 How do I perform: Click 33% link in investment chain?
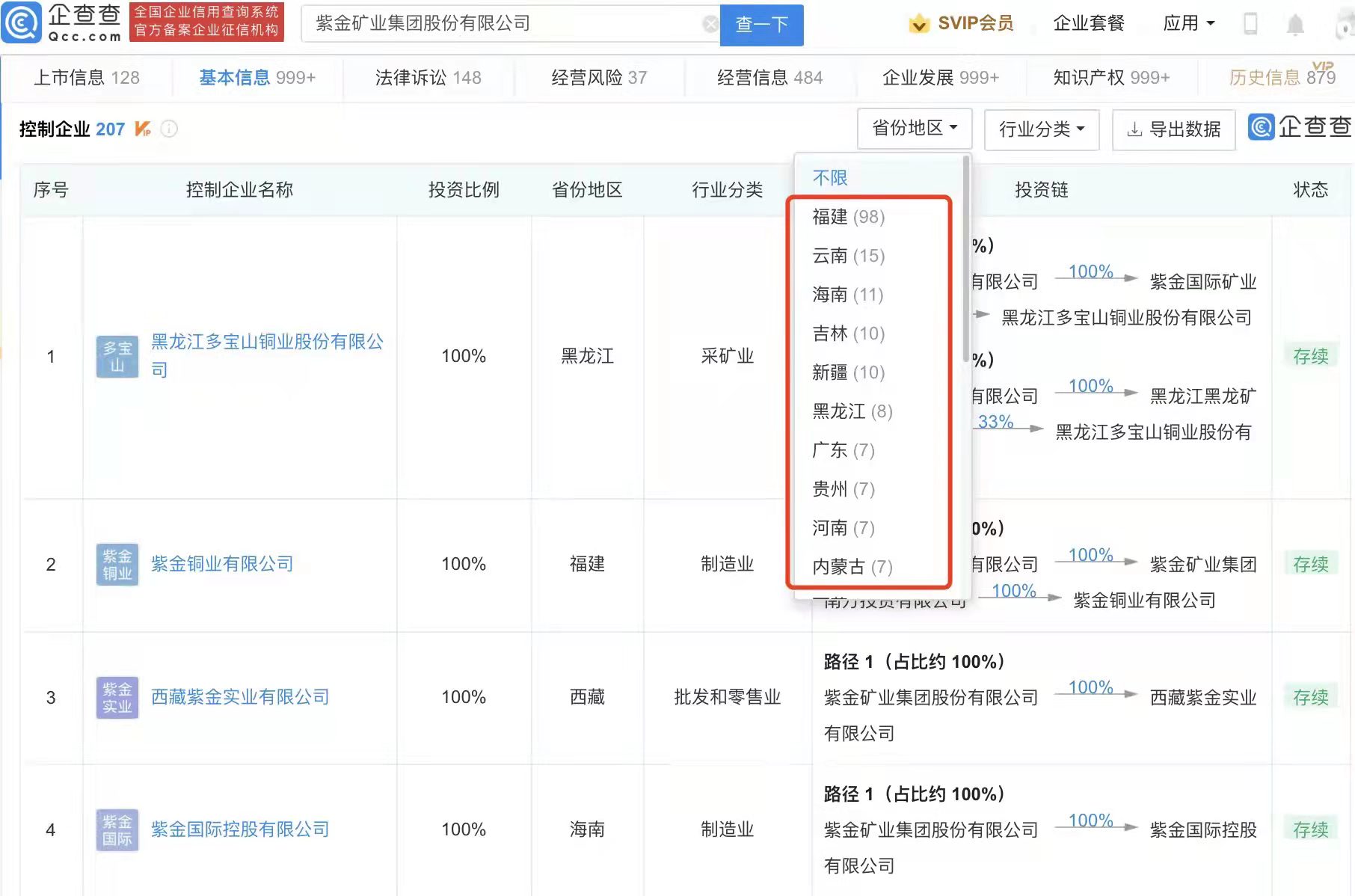(995, 422)
